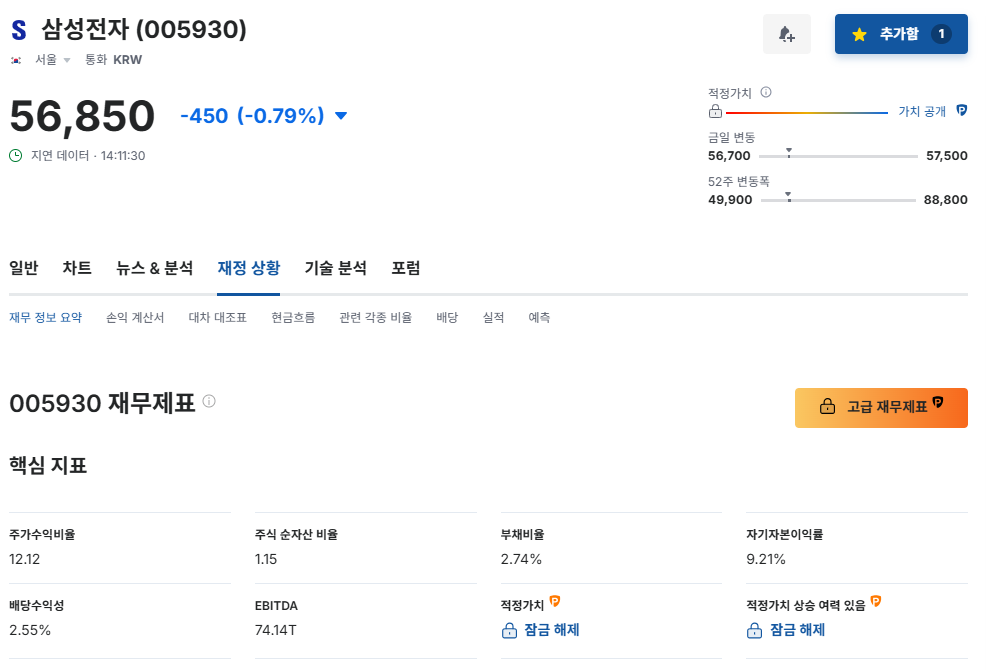Screen dimensions: 986x670
Task: Click info icon beside 005930 재무제표
Action: coord(209,401)
